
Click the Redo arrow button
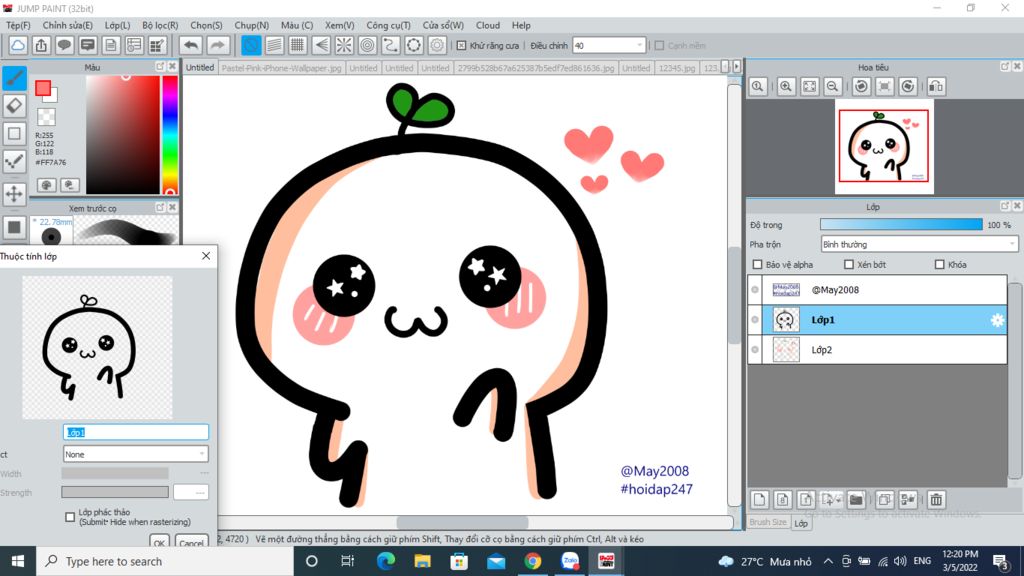pyautogui.click(x=217, y=45)
